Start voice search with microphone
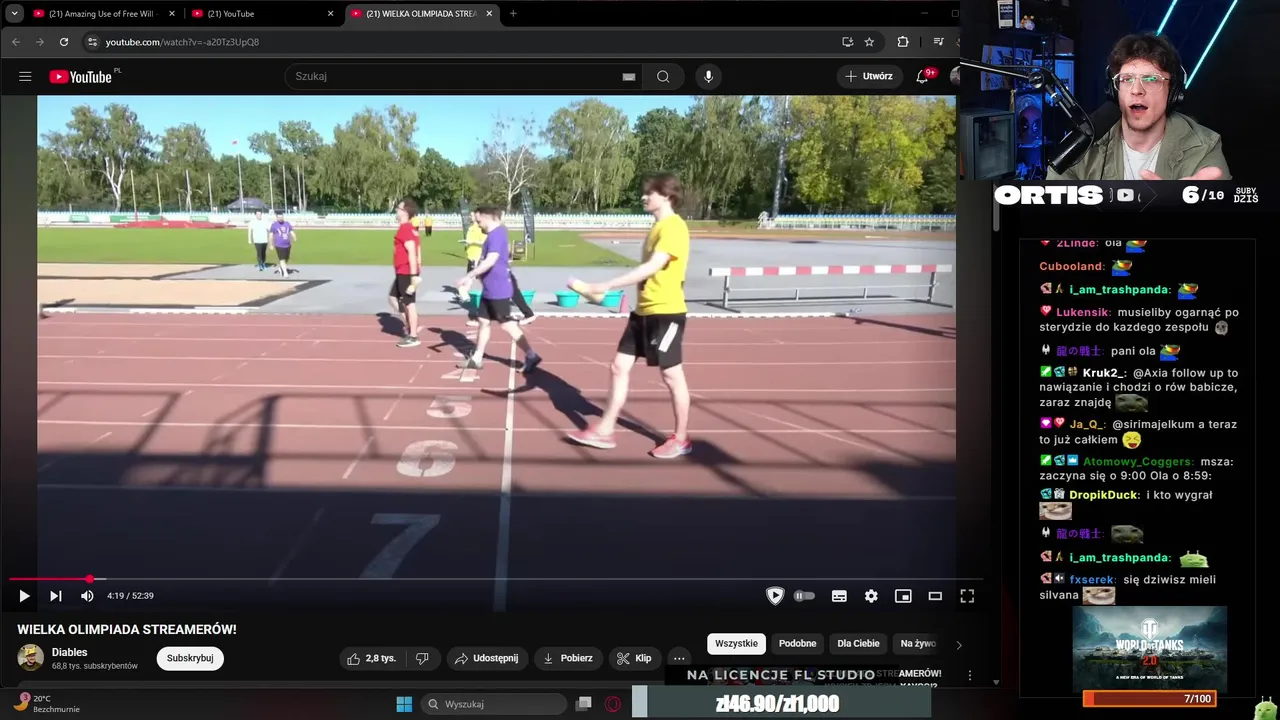 708,76
